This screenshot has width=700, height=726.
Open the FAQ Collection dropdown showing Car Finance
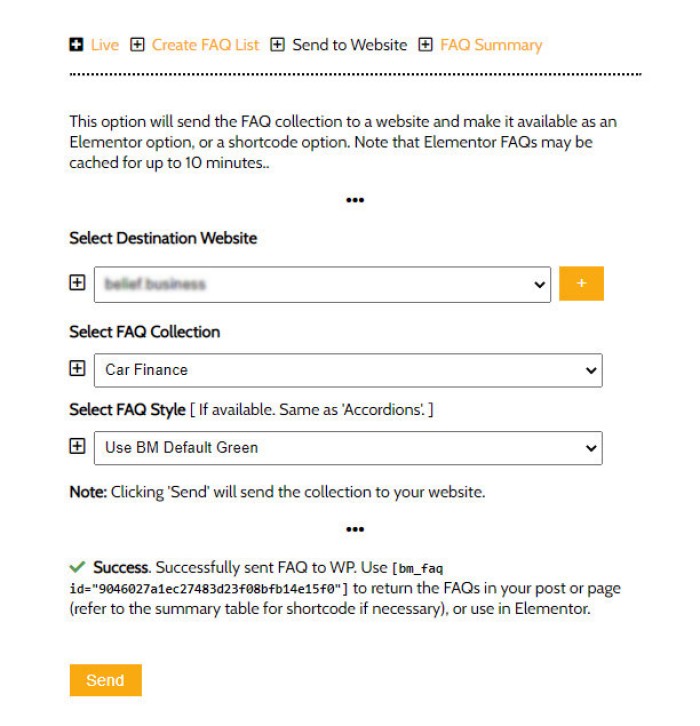348,370
